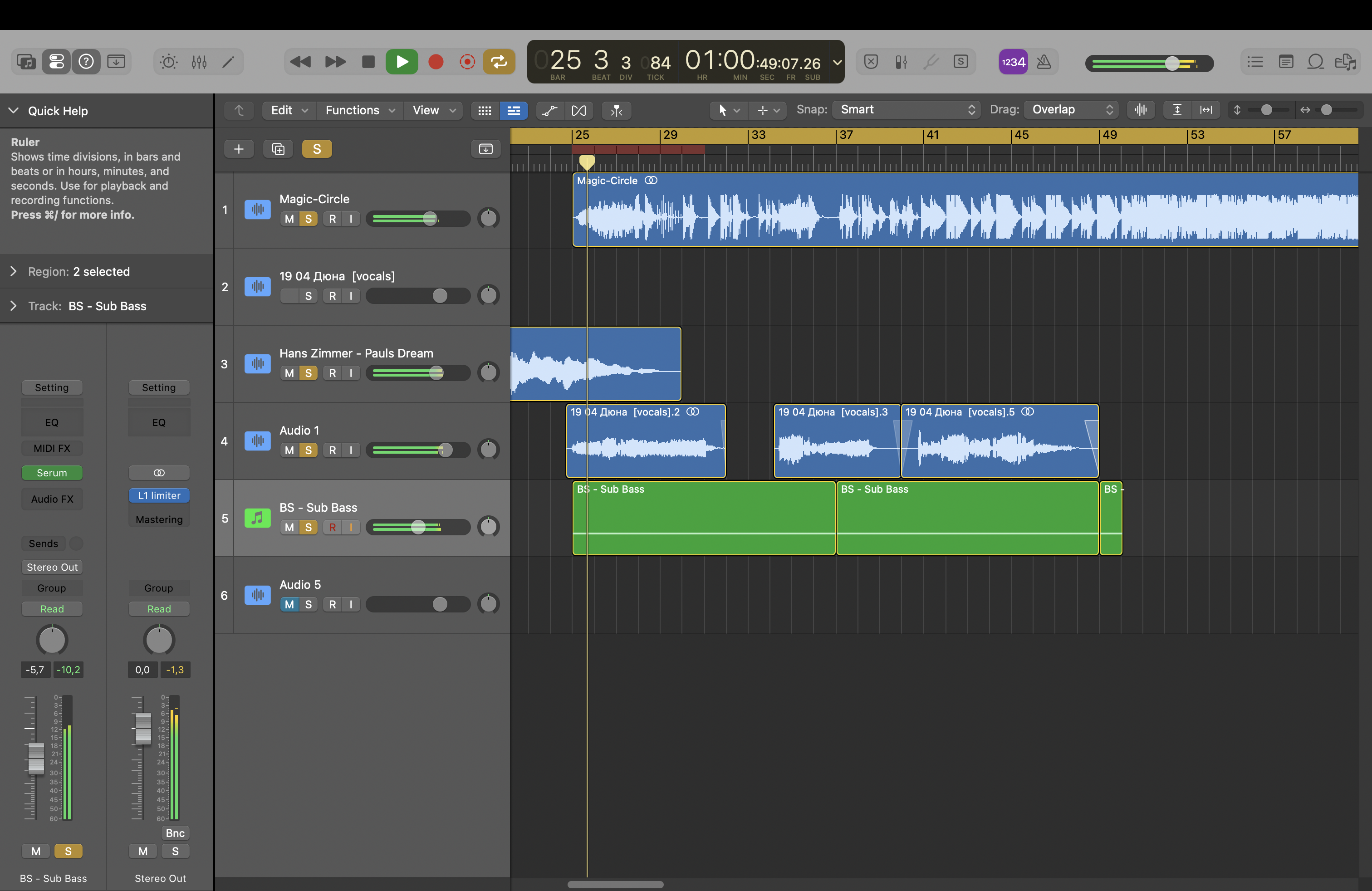Start playback with the green Play button
The image size is (1372, 891).
[x=402, y=62]
